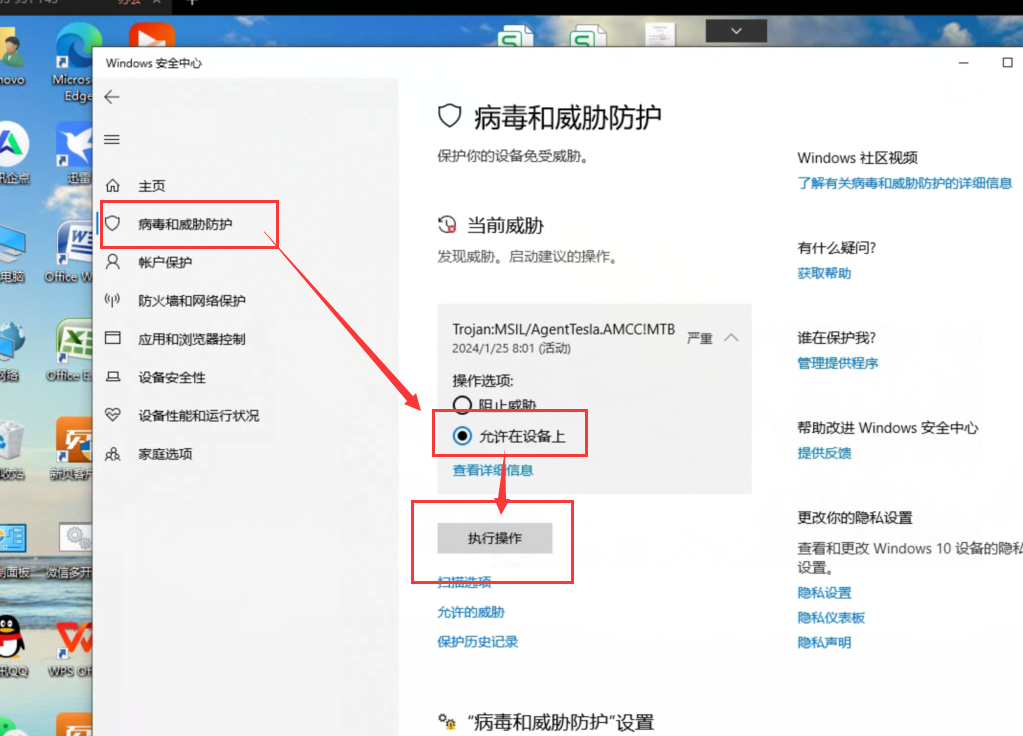
Task: Select 病毒和威胁防护 in the sidebar
Action: tap(185, 224)
